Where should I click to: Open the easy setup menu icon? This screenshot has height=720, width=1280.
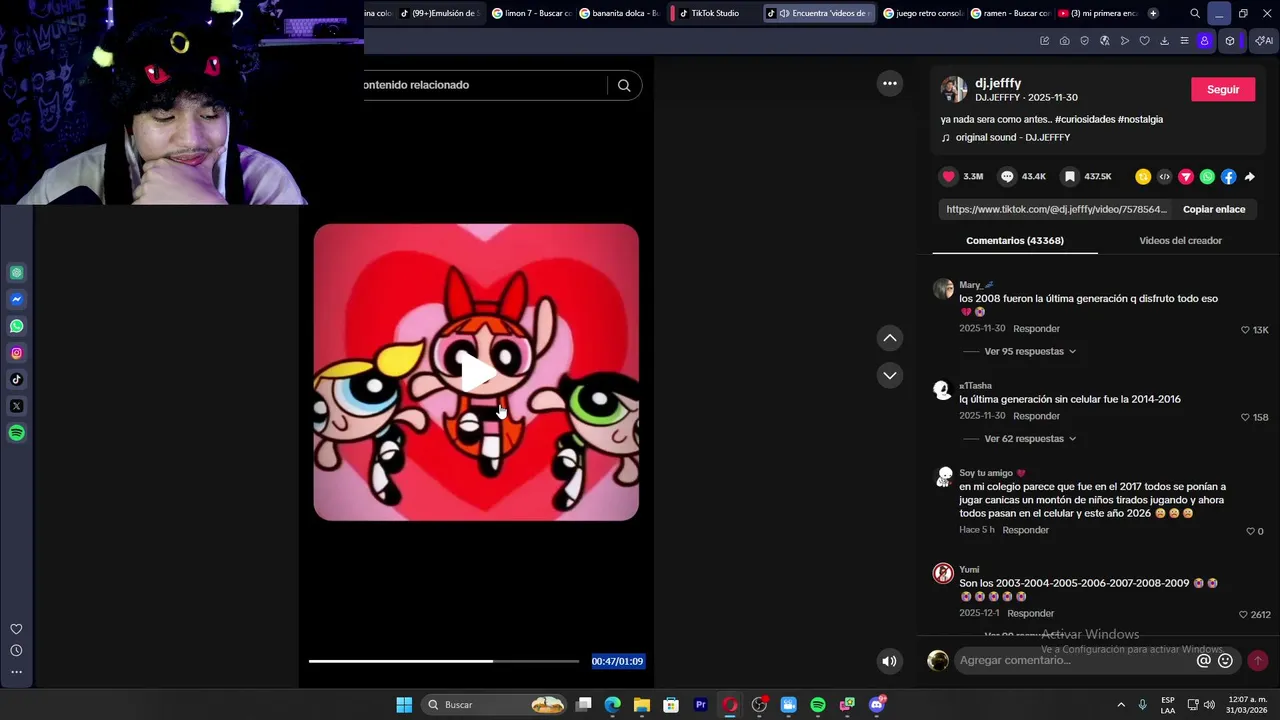pos(1184,41)
